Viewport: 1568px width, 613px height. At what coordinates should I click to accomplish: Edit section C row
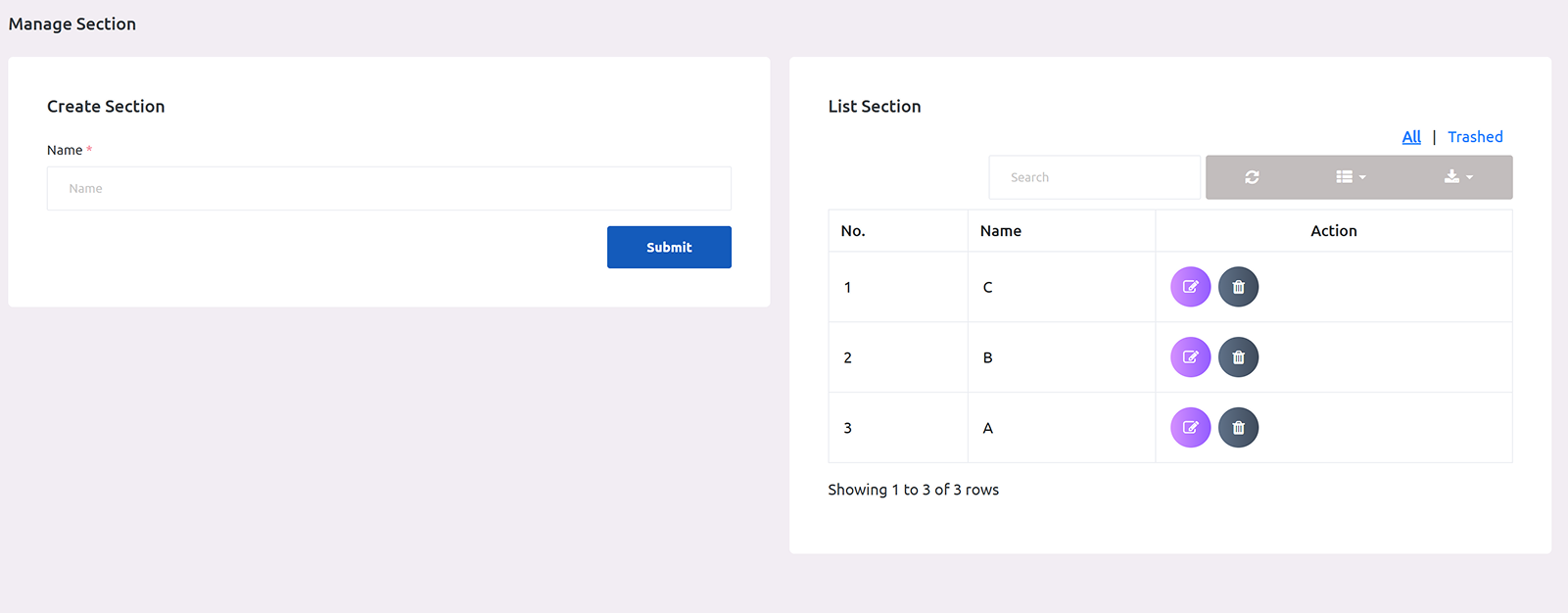click(1190, 287)
